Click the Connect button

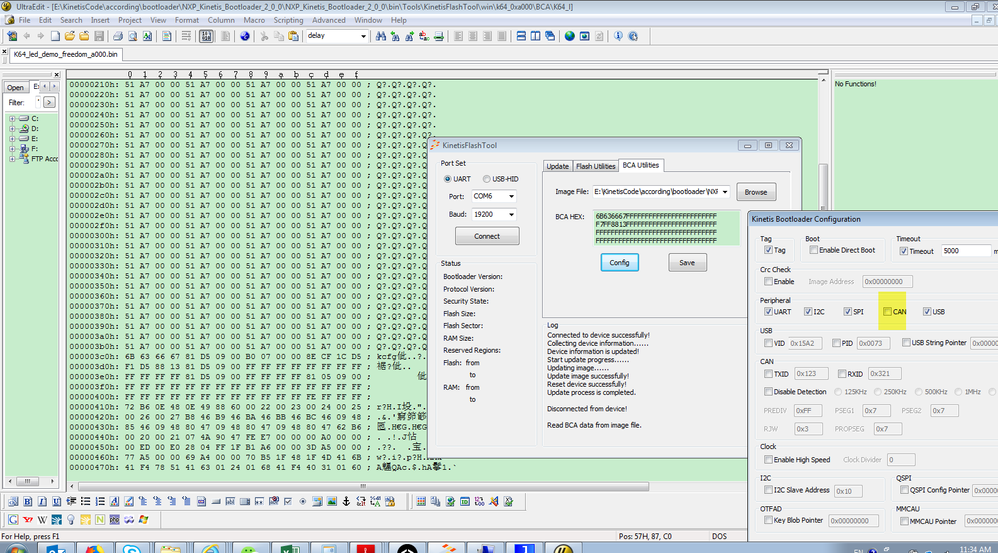pyautogui.click(x=487, y=236)
